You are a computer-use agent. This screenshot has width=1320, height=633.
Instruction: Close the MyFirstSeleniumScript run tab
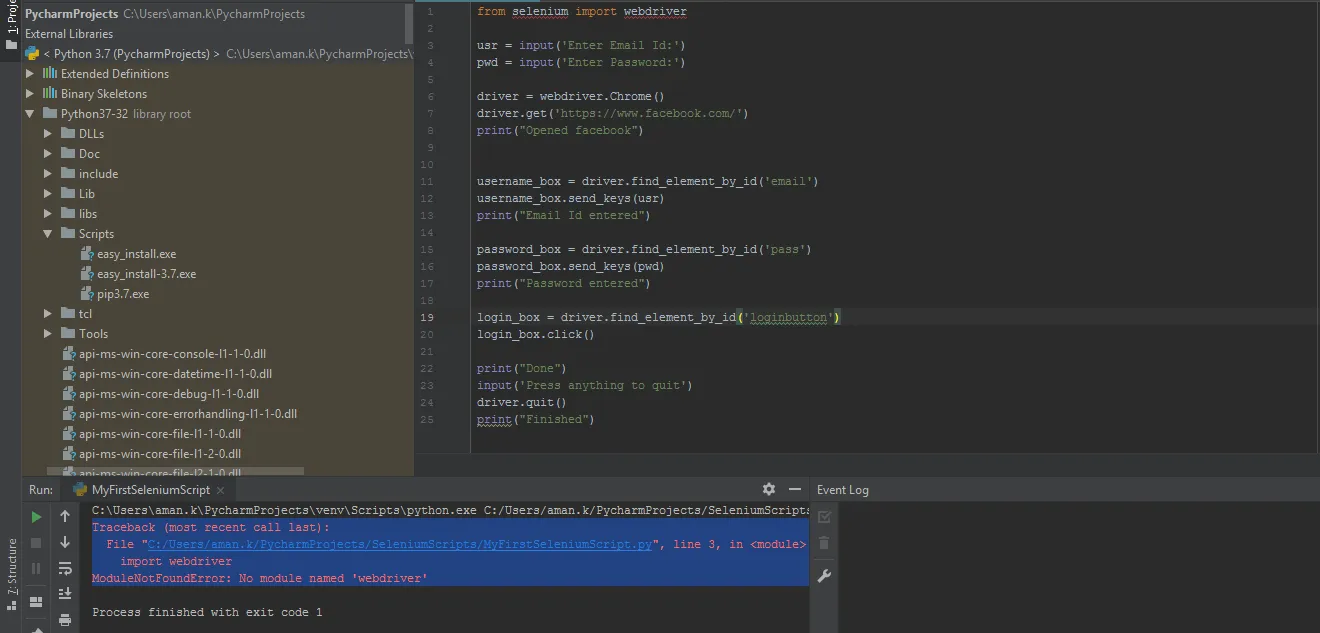tap(221, 490)
